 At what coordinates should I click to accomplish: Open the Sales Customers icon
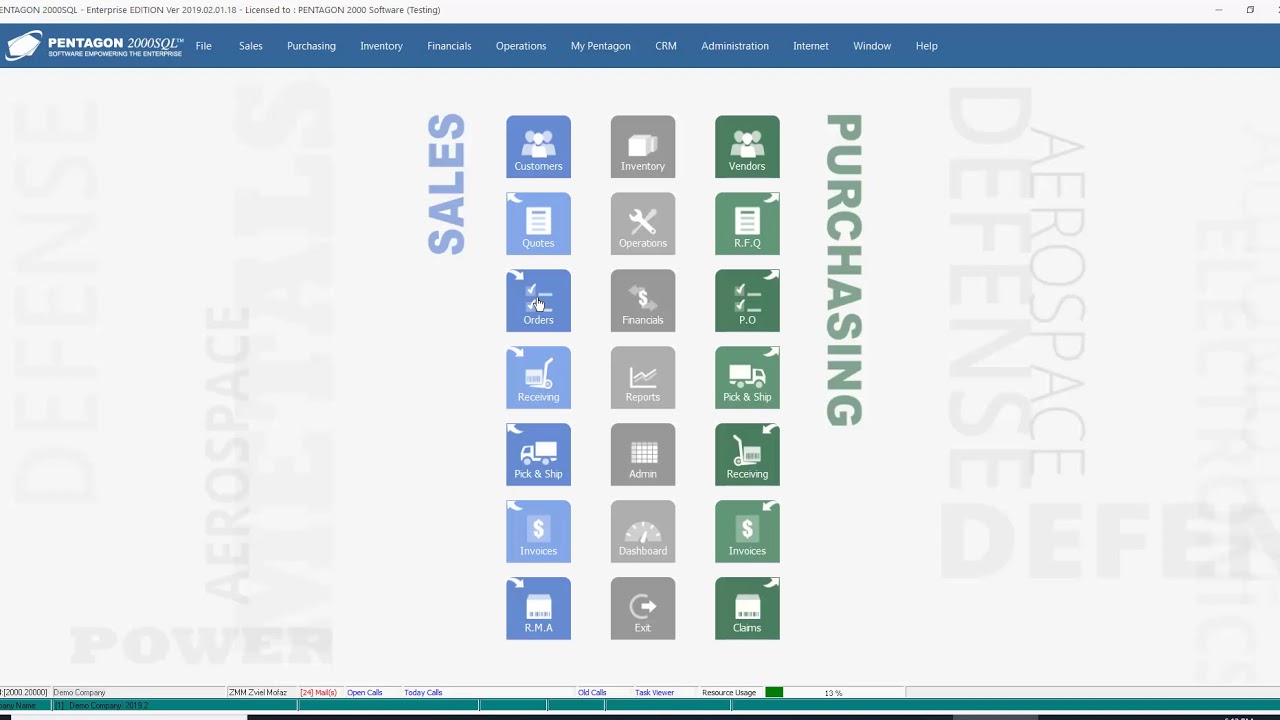(538, 147)
